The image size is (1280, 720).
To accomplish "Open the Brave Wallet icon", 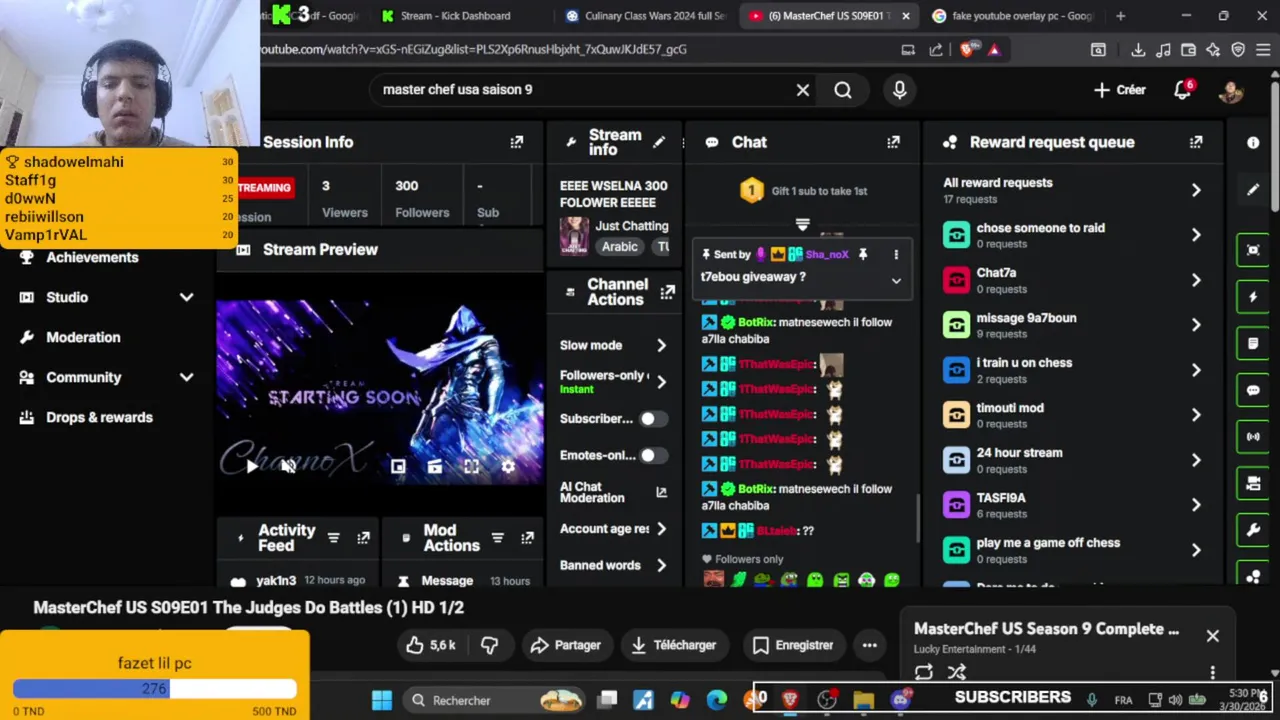I will [x=1188, y=49].
